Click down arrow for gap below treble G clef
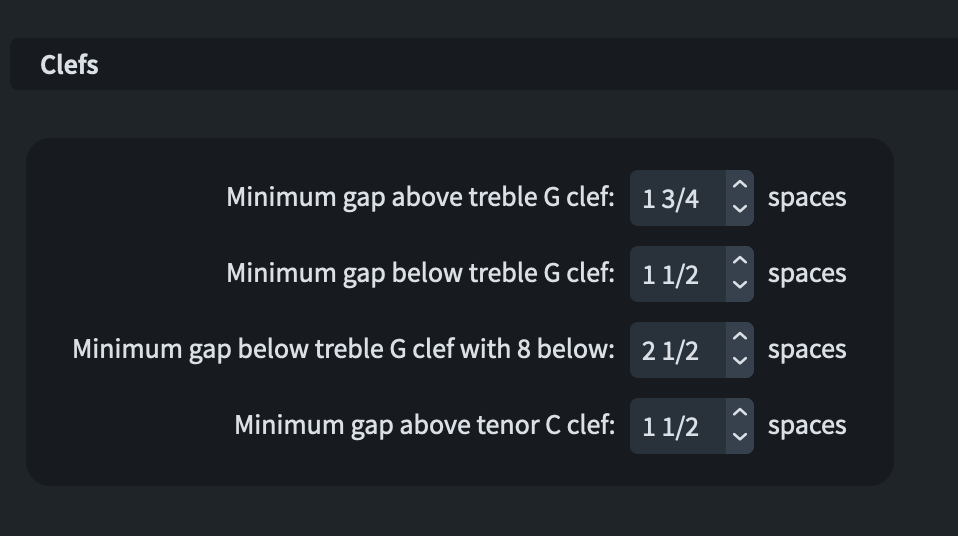 pyautogui.click(x=740, y=285)
